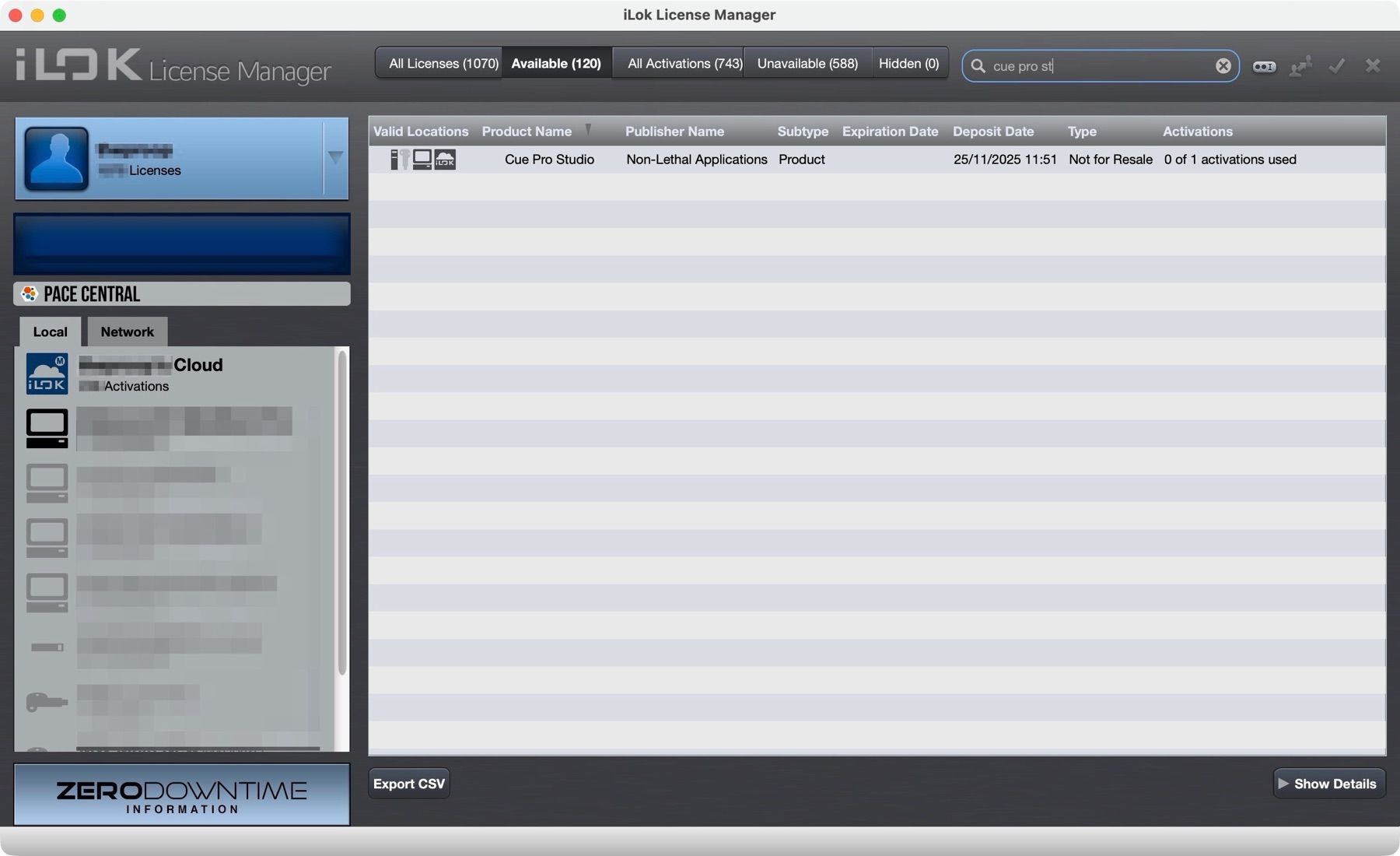Show the Hidden (0) tab
1400x856 pixels.
(908, 63)
